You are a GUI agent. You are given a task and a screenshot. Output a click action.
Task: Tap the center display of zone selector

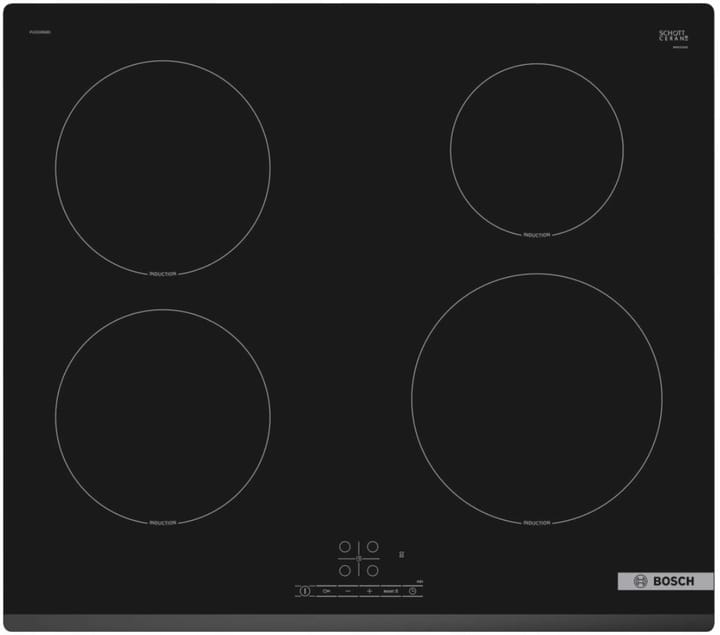tap(359, 558)
